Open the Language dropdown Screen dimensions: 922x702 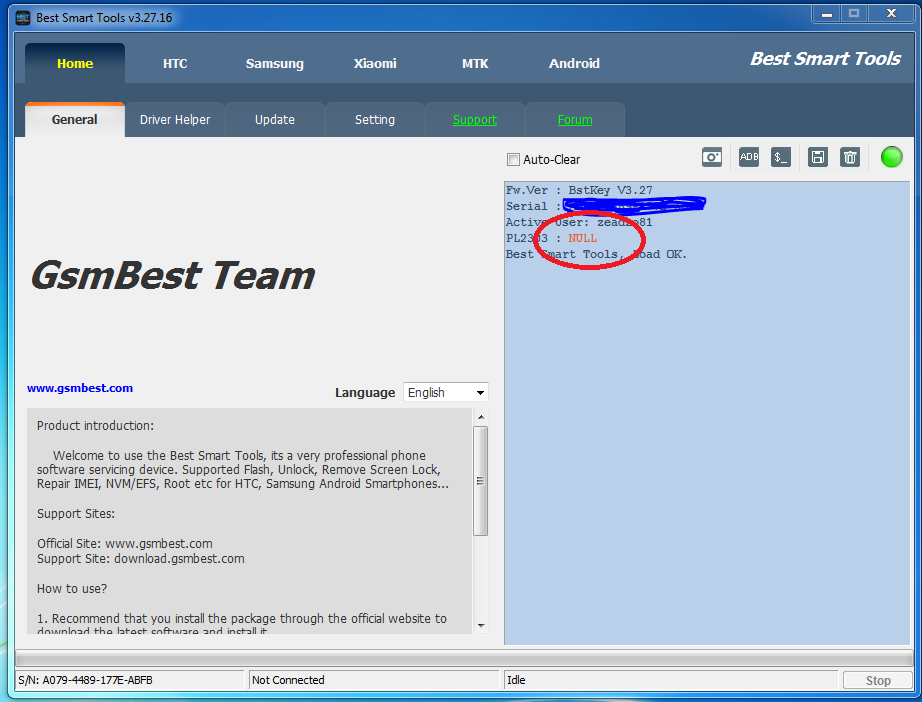(446, 392)
